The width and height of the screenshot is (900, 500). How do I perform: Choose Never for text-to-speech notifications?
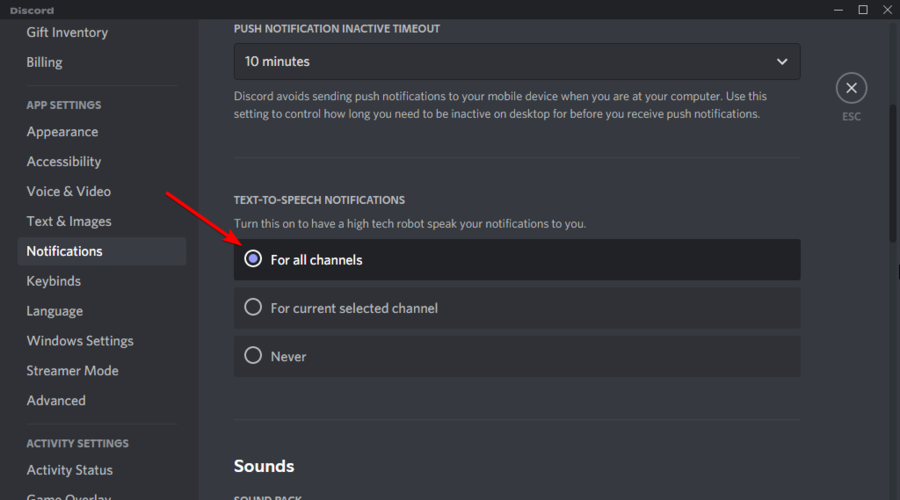[x=517, y=356]
